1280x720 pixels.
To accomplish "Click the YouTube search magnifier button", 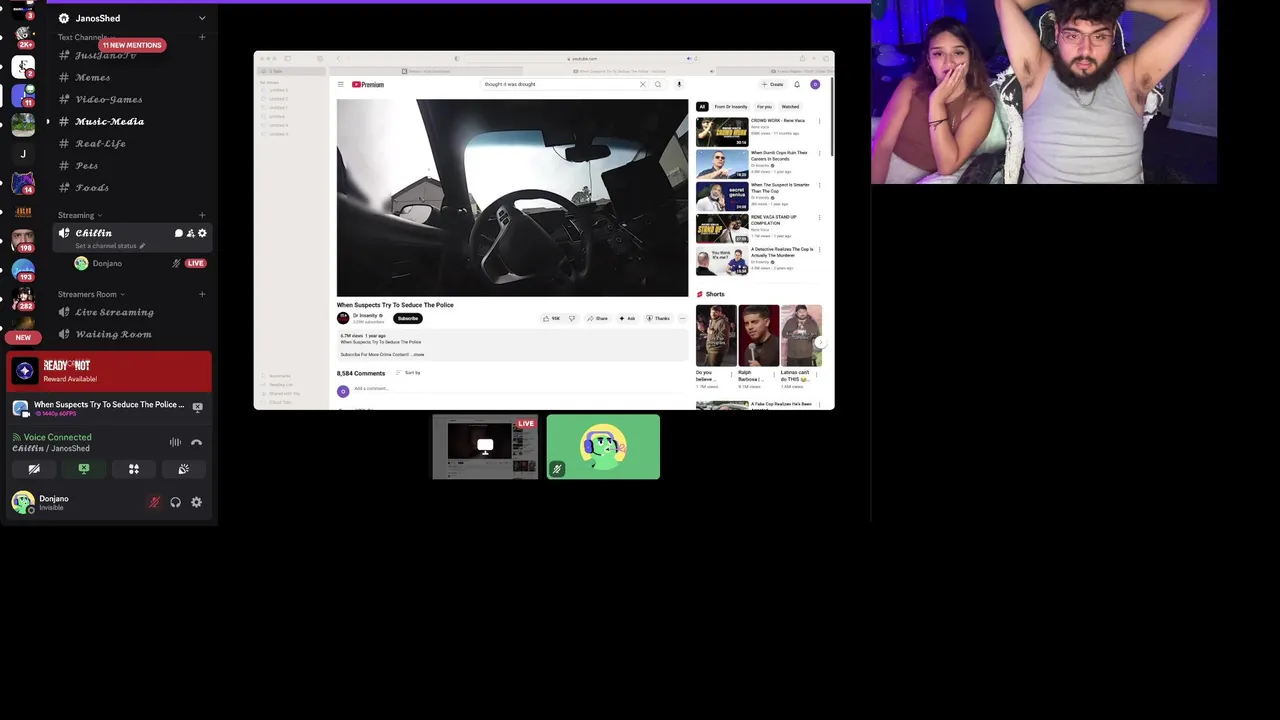I will click(658, 84).
